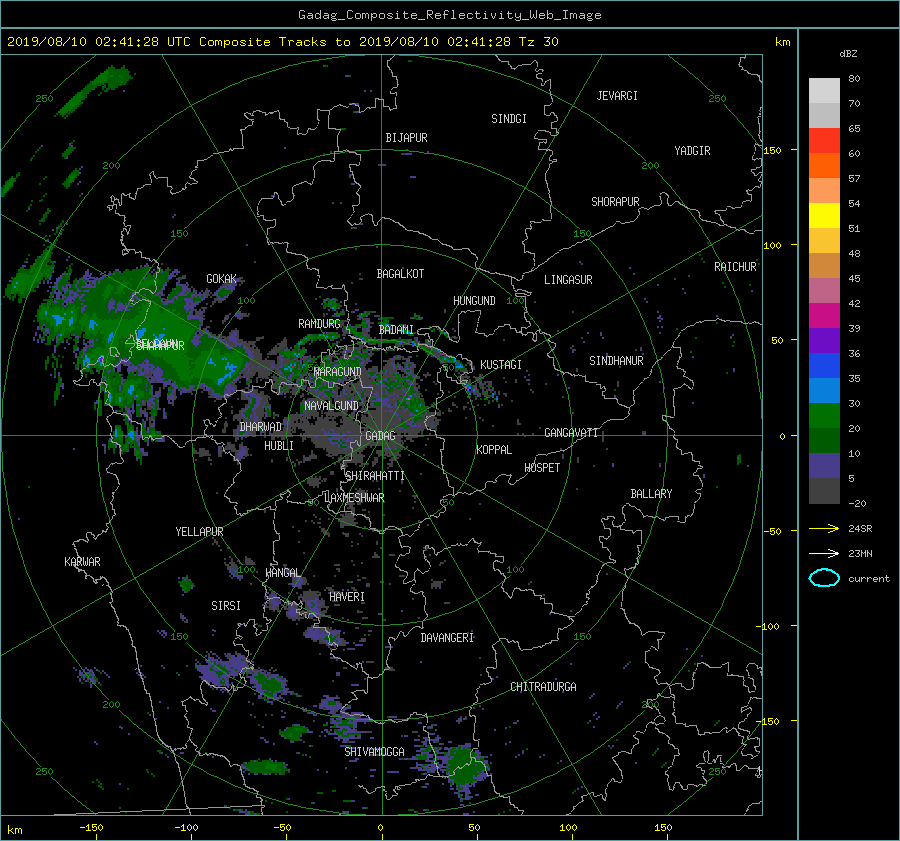The width and height of the screenshot is (900, 841).
Task: Click the YADGIR city label
Action: (x=692, y=151)
